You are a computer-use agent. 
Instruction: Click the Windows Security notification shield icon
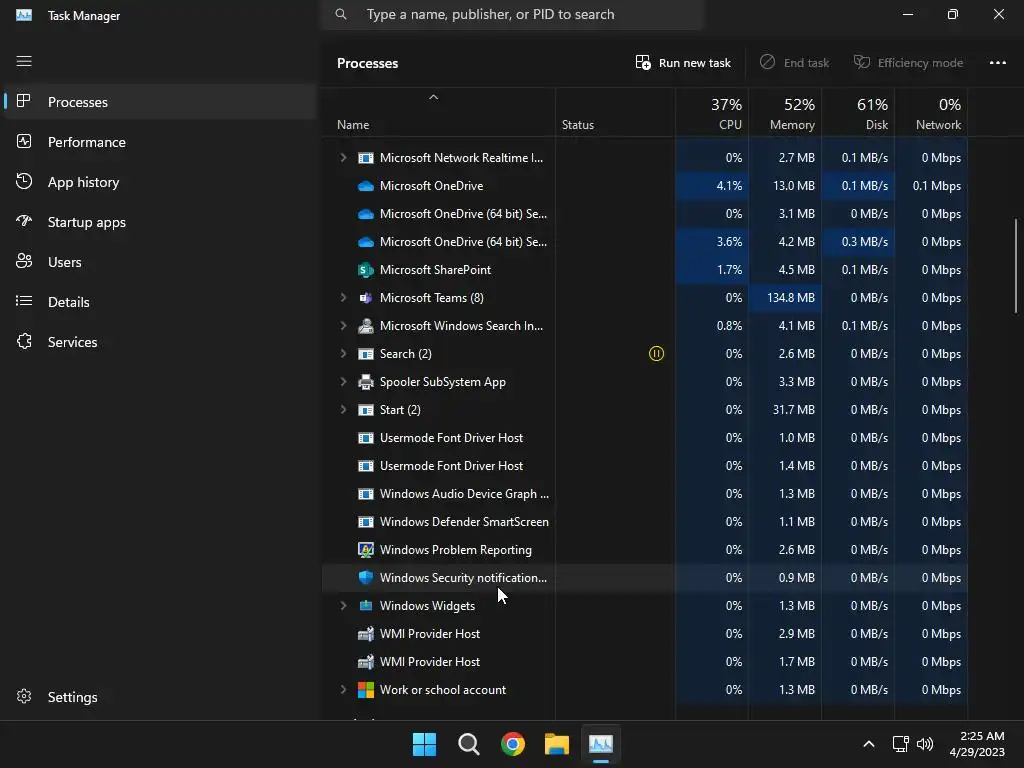[x=366, y=578]
